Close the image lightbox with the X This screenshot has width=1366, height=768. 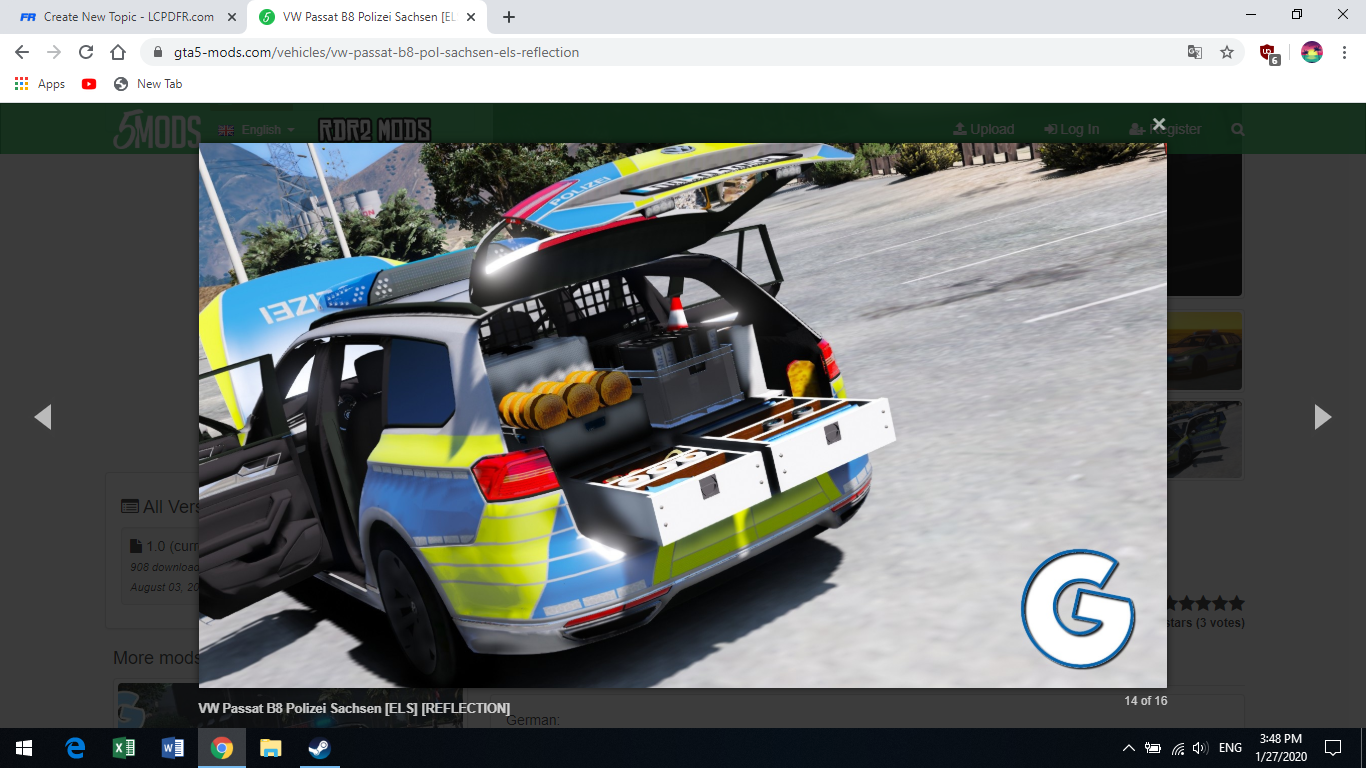click(x=1159, y=124)
